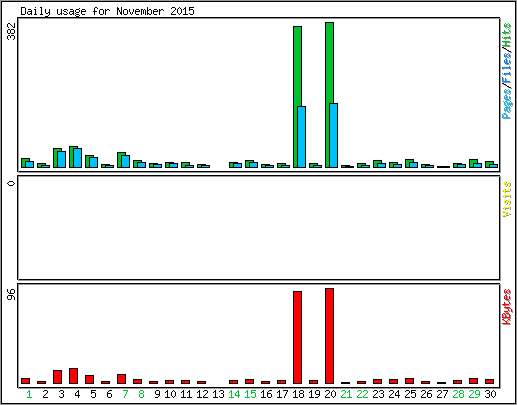Click the day label '4' on the x-axis
The image size is (517, 405).
[x=77, y=394]
